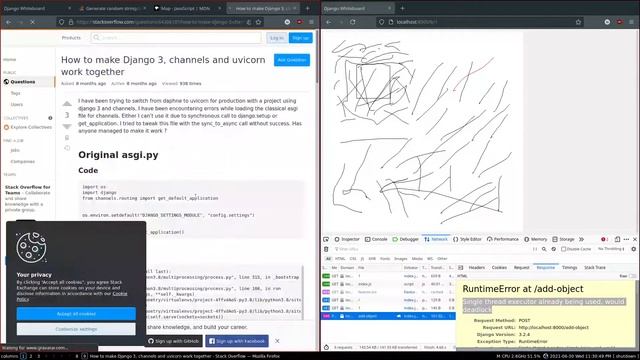Bookmark the question below vote arrows
The width and height of the screenshot is (640, 360).
pos(67,138)
